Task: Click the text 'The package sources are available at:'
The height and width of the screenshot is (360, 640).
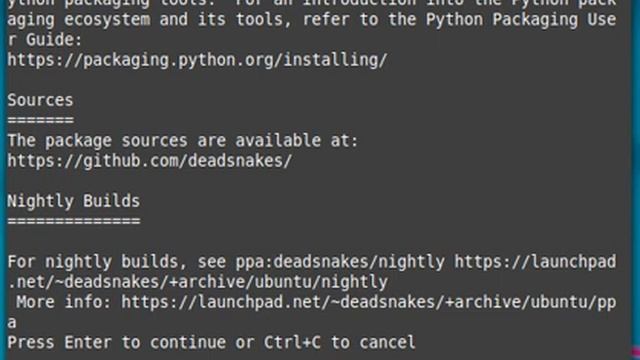Action: tap(182, 141)
